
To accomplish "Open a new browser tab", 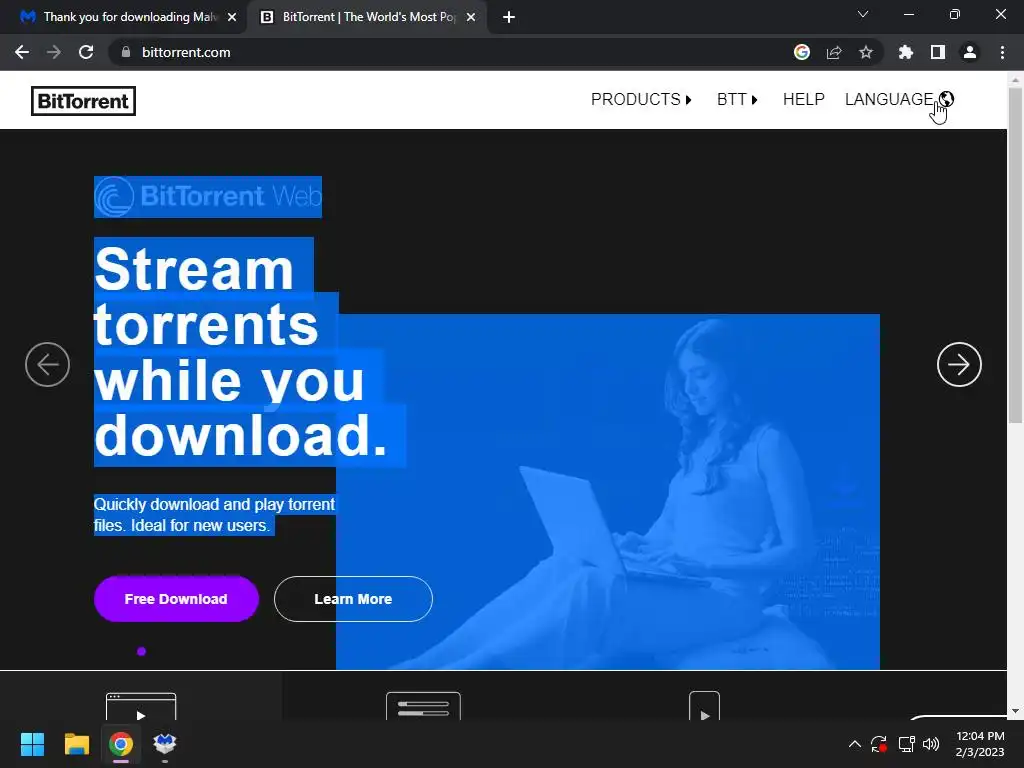I will (509, 17).
